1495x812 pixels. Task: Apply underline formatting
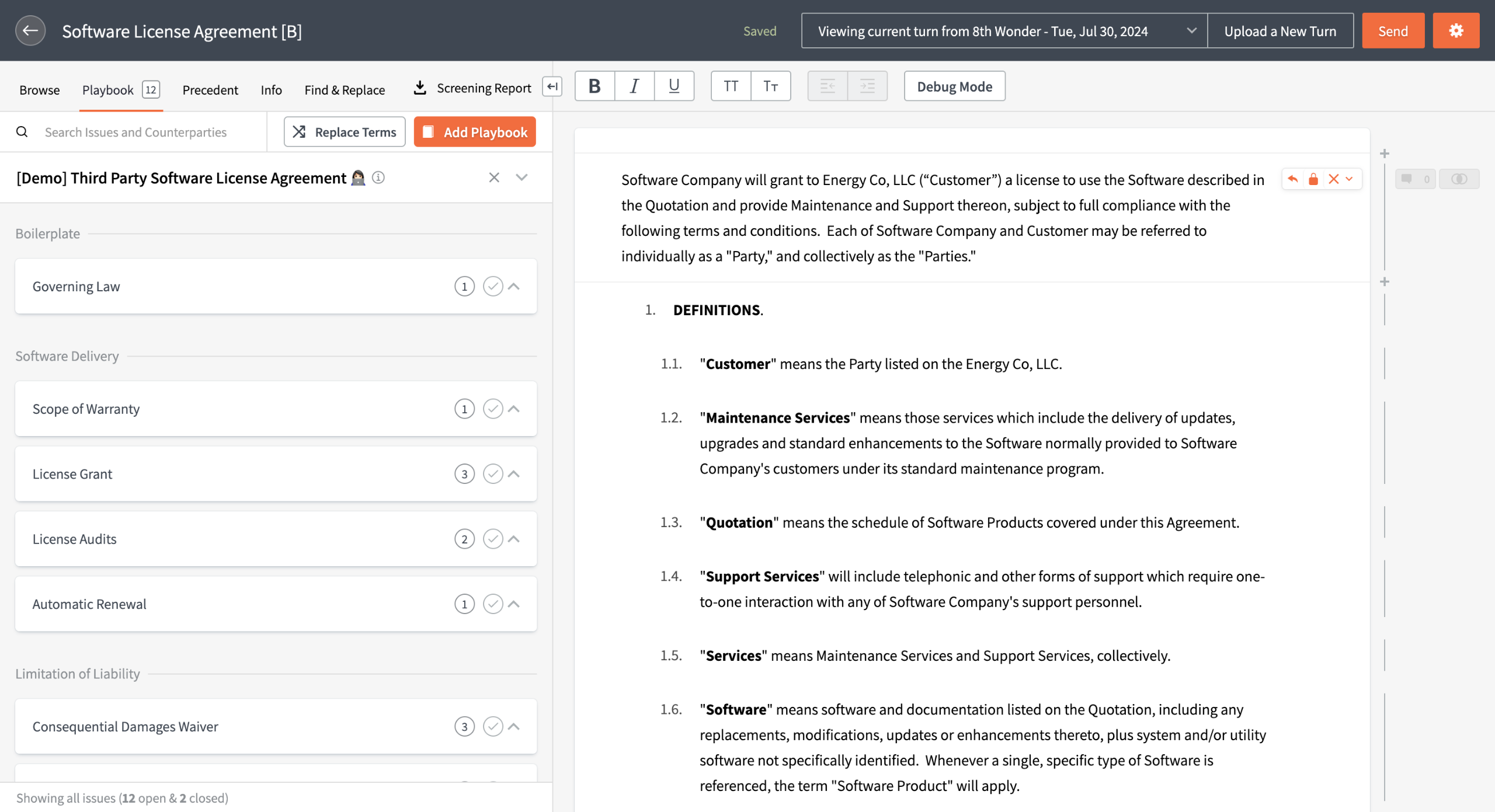(674, 86)
